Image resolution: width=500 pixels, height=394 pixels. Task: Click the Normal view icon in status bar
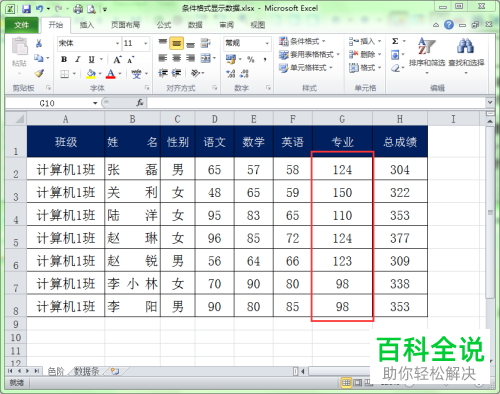click(x=346, y=383)
